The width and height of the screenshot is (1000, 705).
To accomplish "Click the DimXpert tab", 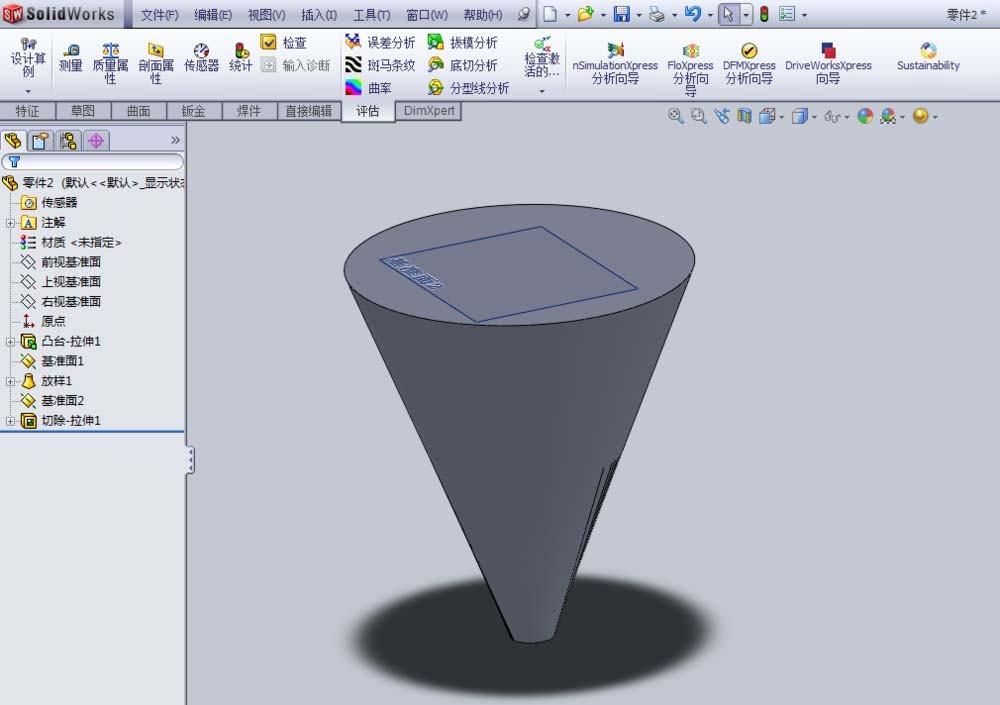I will click(428, 111).
